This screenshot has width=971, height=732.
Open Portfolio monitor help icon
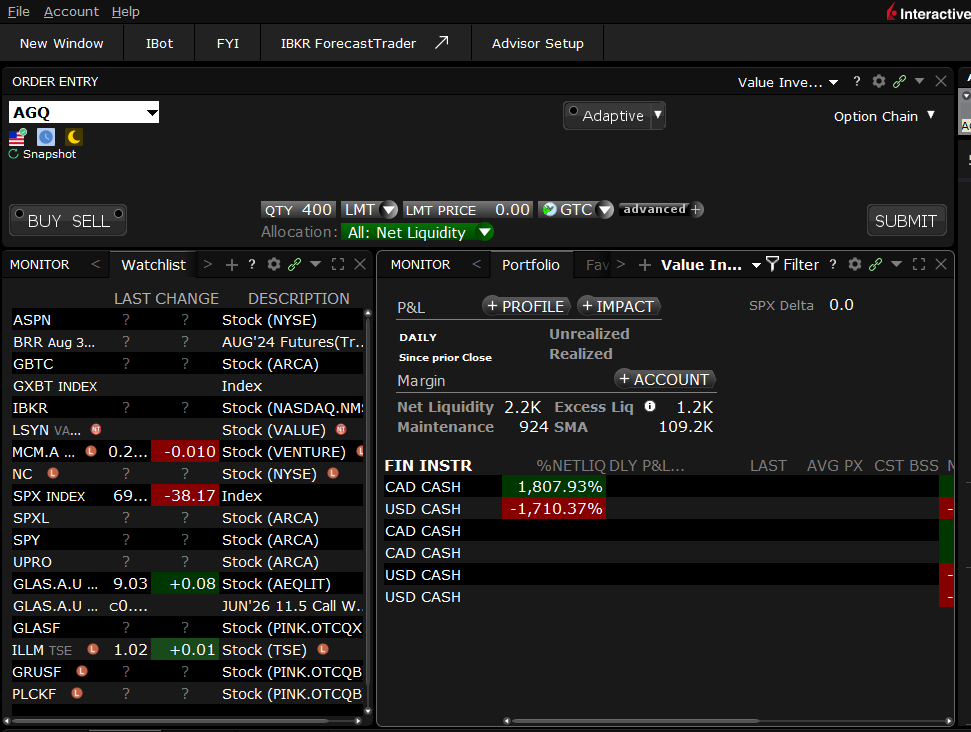[833, 264]
